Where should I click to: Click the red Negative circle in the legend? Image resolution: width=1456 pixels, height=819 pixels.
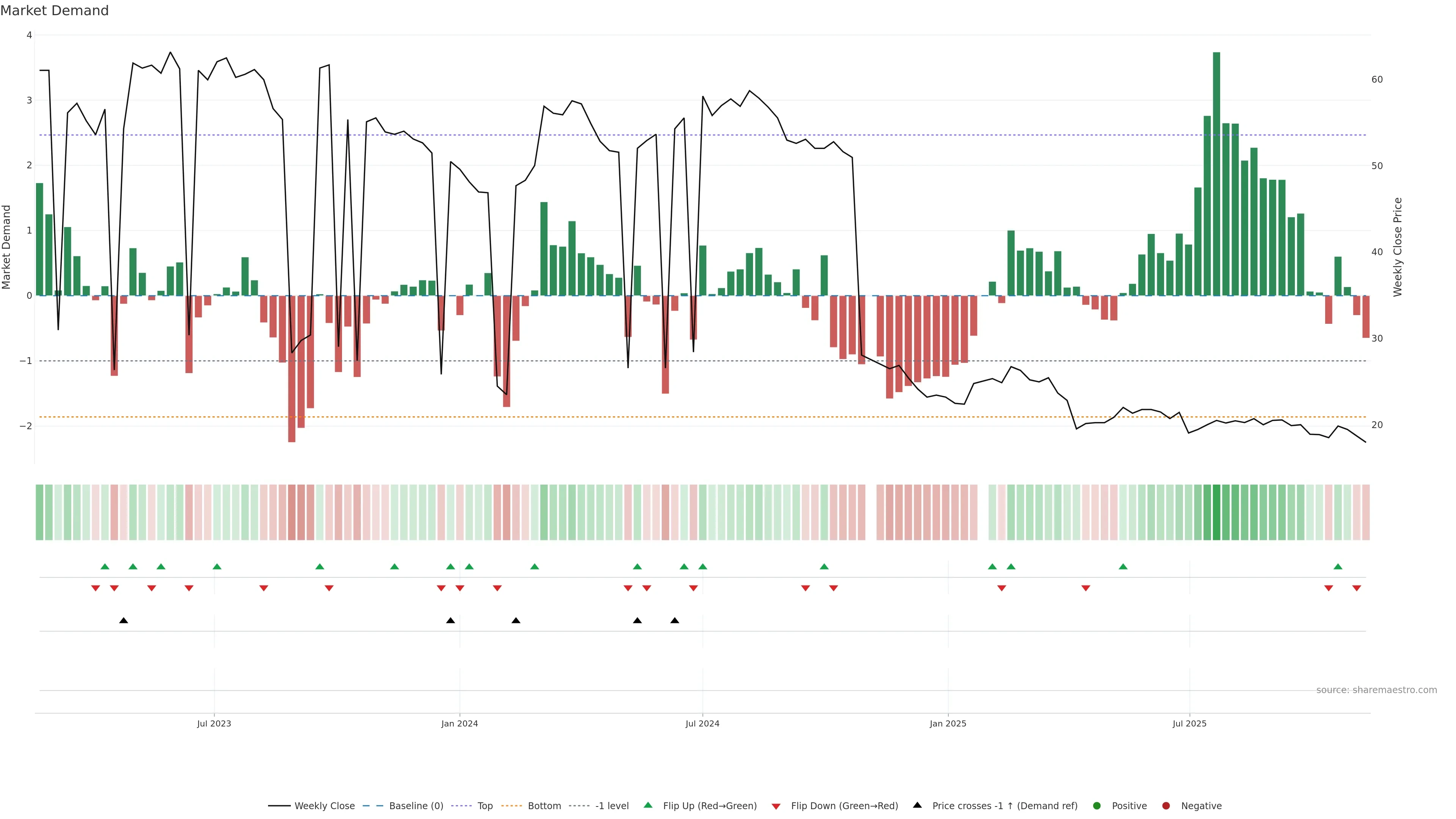tap(1166, 805)
